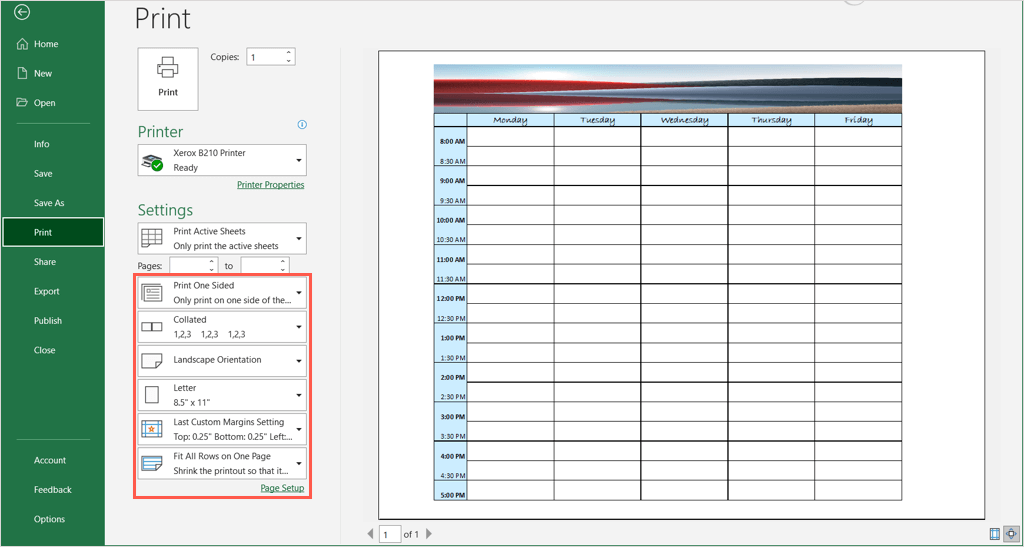Click the back arrow to exit Backstage
The image size is (1024, 547).
pyautogui.click(x=22, y=12)
